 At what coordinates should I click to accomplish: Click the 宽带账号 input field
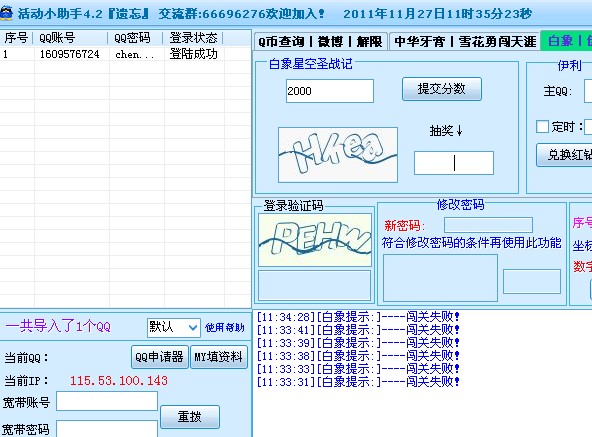click(x=107, y=401)
